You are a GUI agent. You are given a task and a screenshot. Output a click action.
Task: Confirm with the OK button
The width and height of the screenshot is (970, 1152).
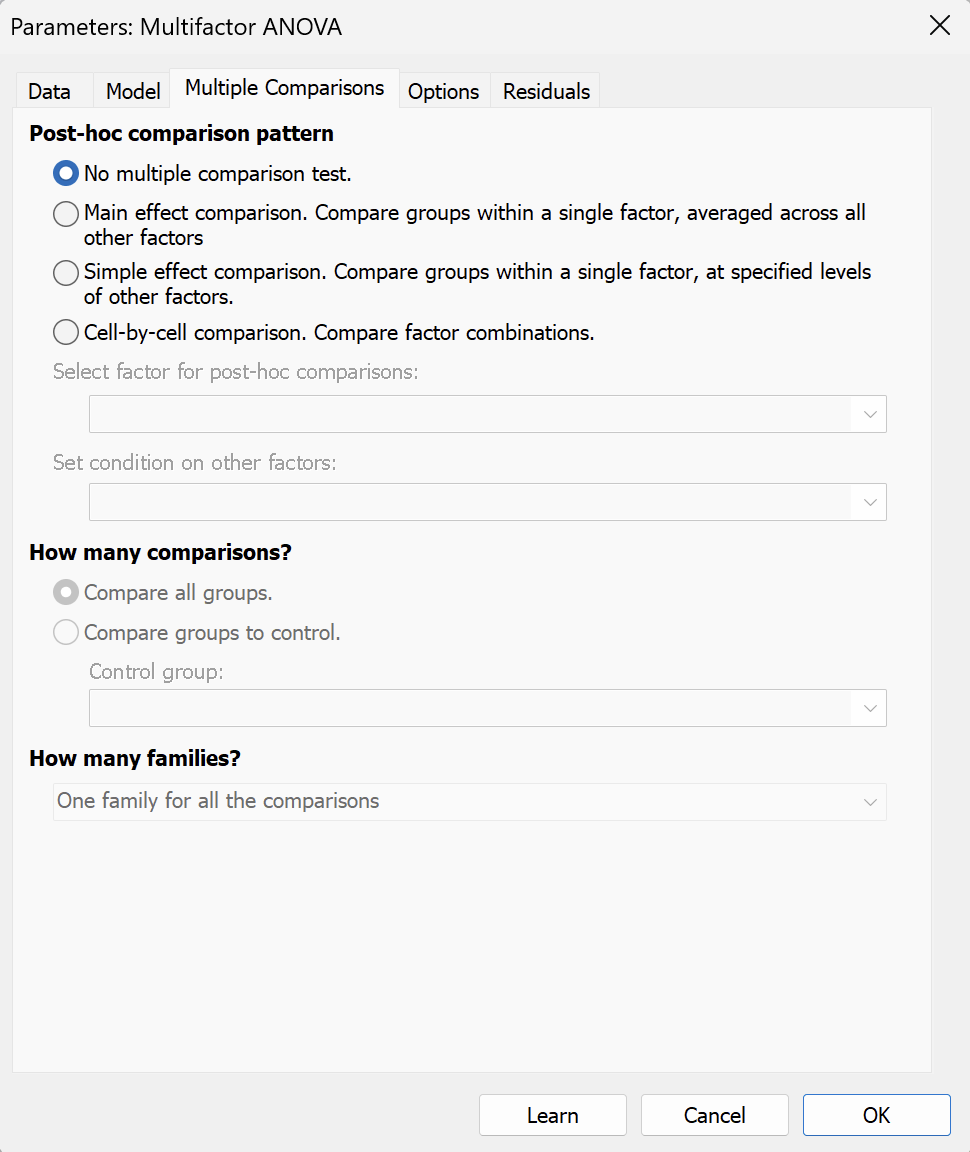click(876, 1115)
